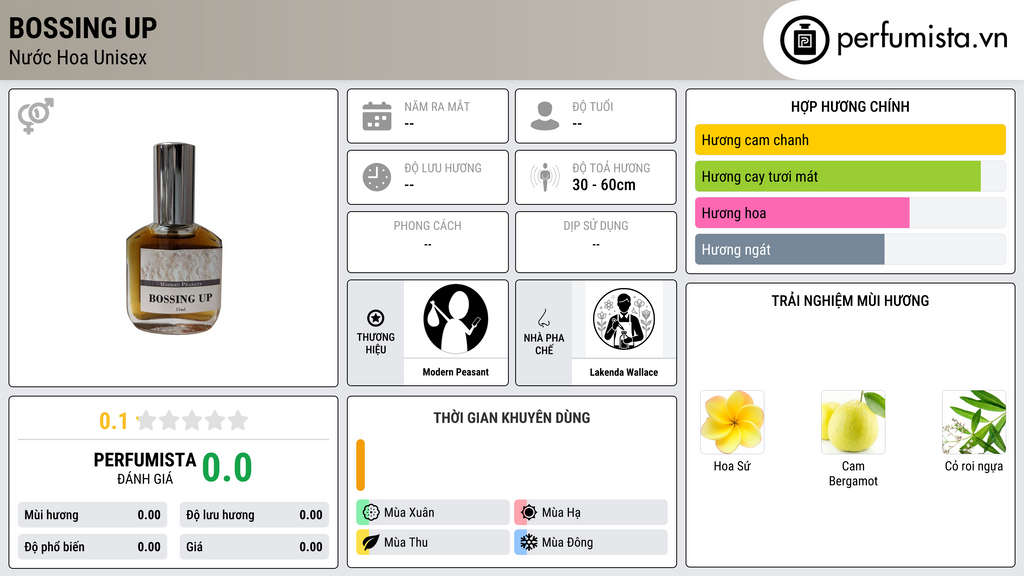This screenshot has width=1024, height=576.
Task: Click the BOSSING UP page title
Action: (83, 28)
